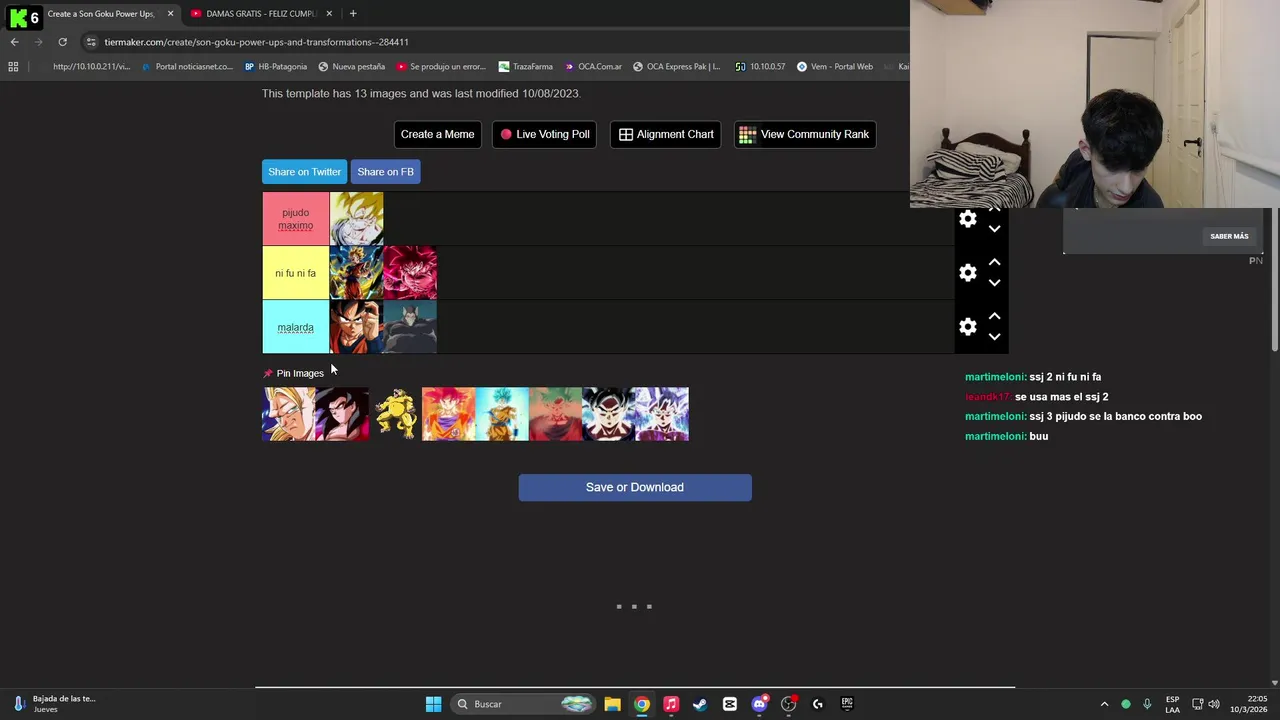Image resolution: width=1280 pixels, height=720 pixels.
Task: Open the microphone tray icon
Action: pyautogui.click(x=1147, y=704)
